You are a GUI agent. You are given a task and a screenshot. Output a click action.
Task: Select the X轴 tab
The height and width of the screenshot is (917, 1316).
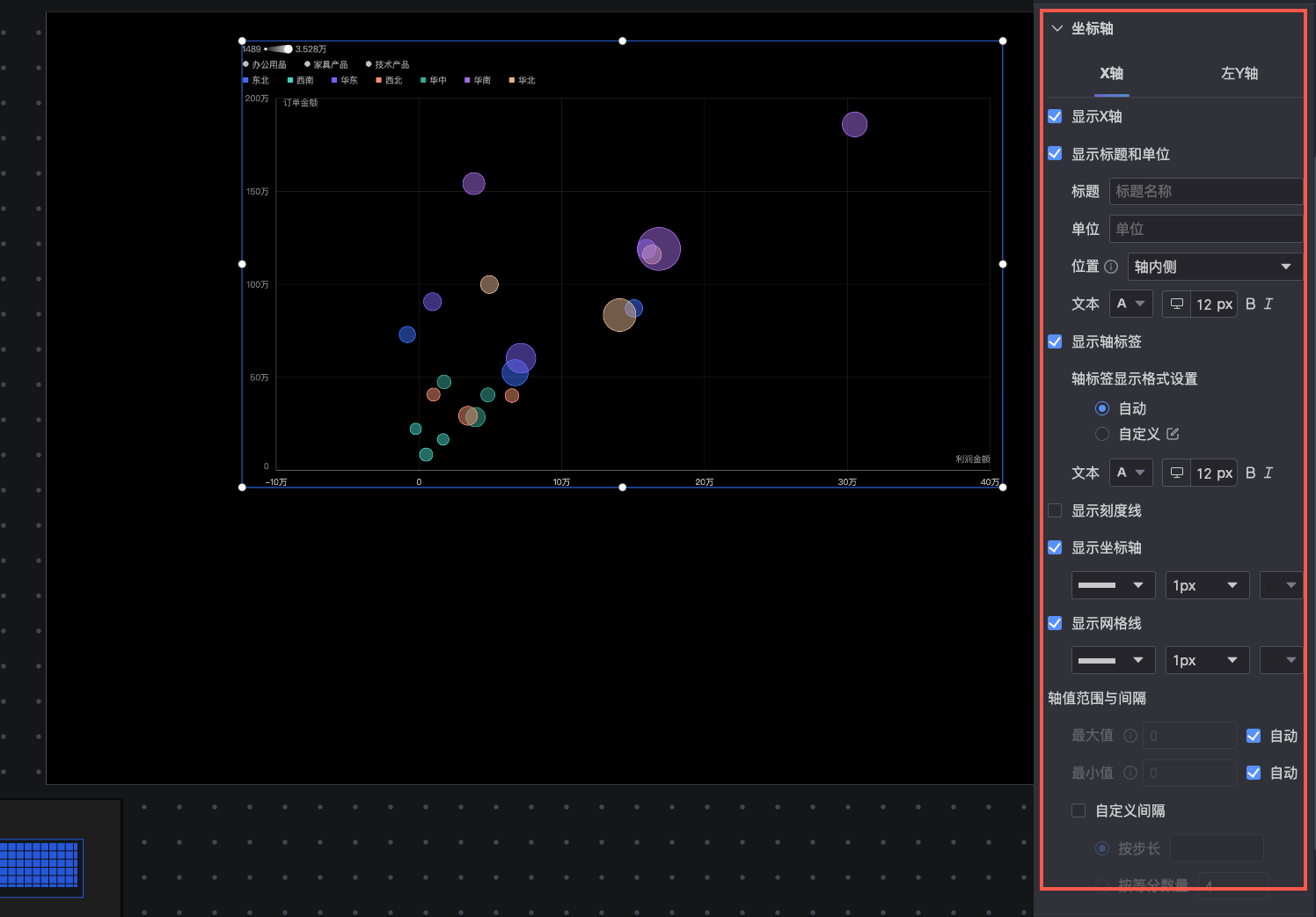[x=1111, y=74]
